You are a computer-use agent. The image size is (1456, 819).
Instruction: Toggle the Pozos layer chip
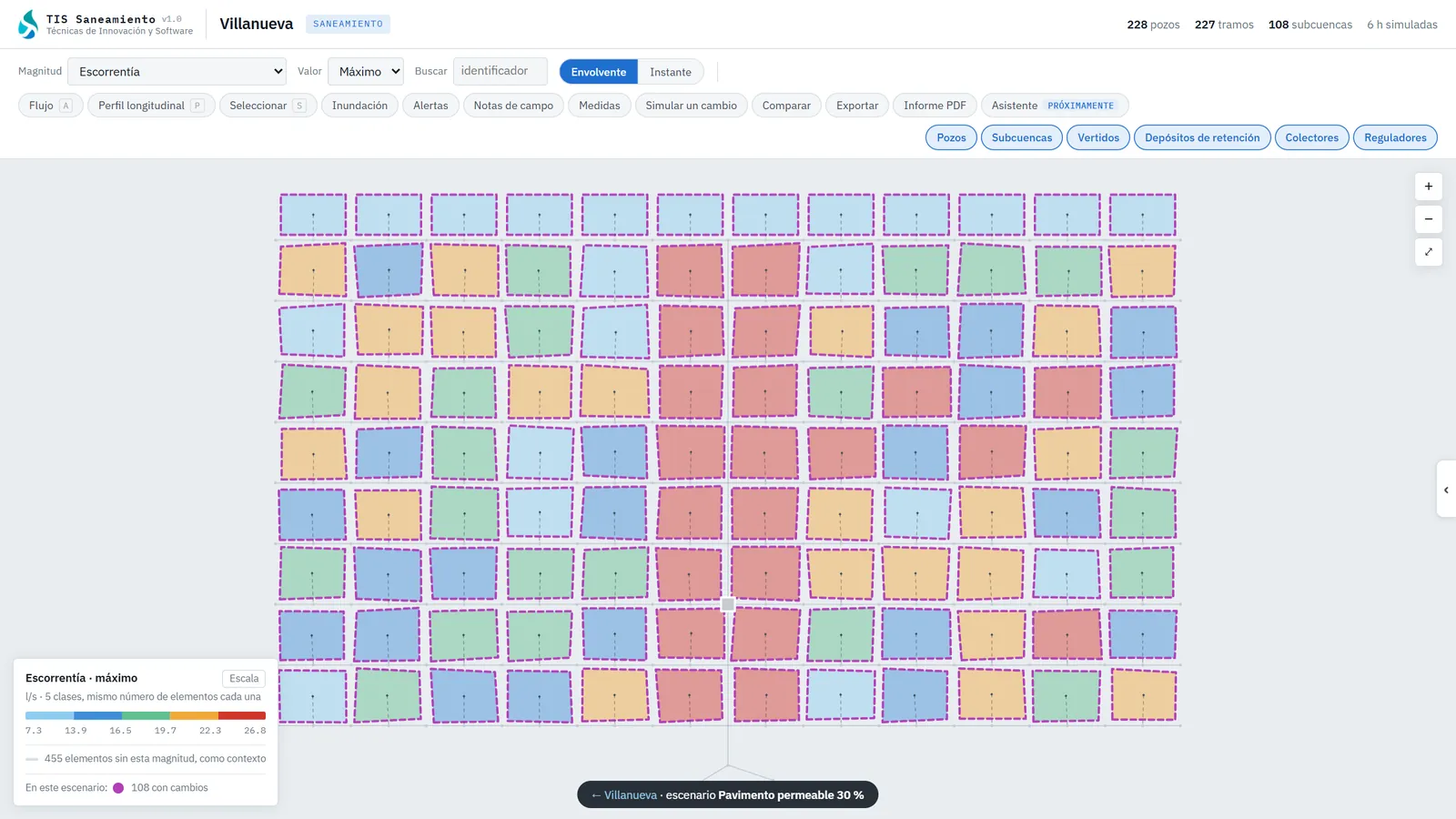coord(951,137)
